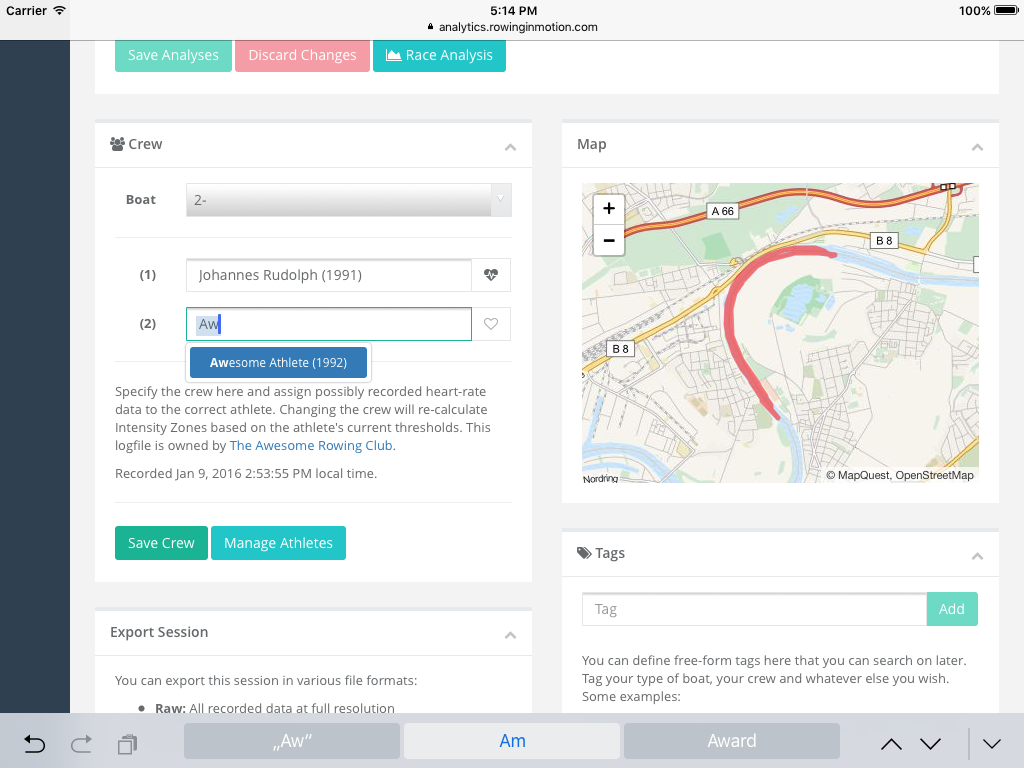This screenshot has height=768, width=1024.
Task: Choose the "Award" keyboard suggestion
Action: [731, 741]
